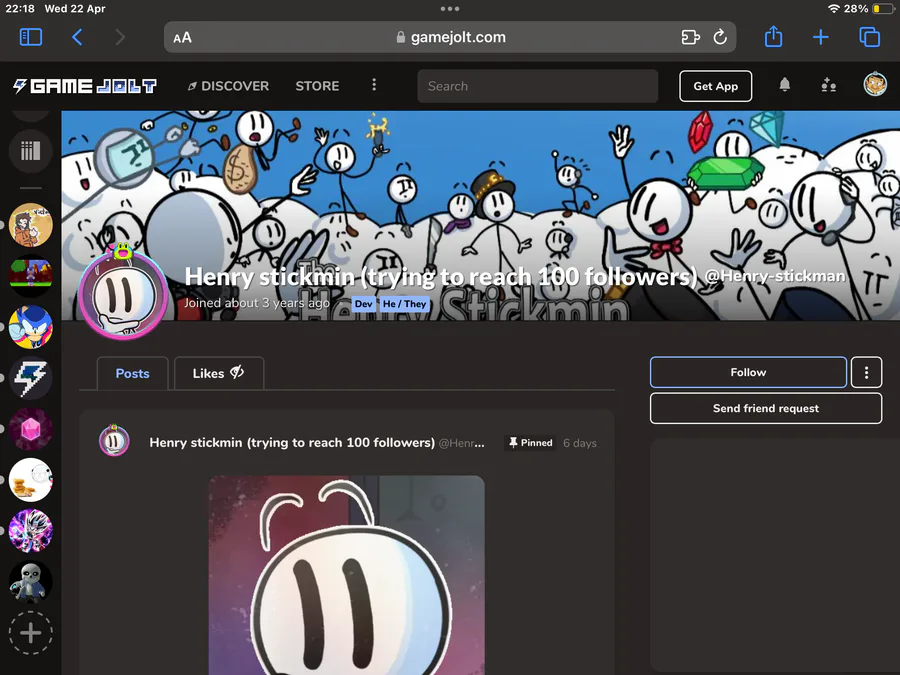
Task: Open the Safari share sheet icon
Action: pos(774,37)
